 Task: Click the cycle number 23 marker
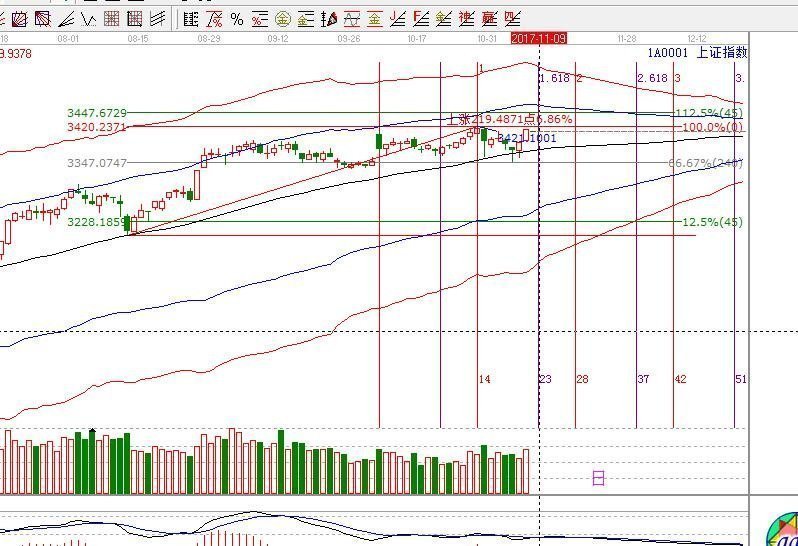(x=546, y=379)
